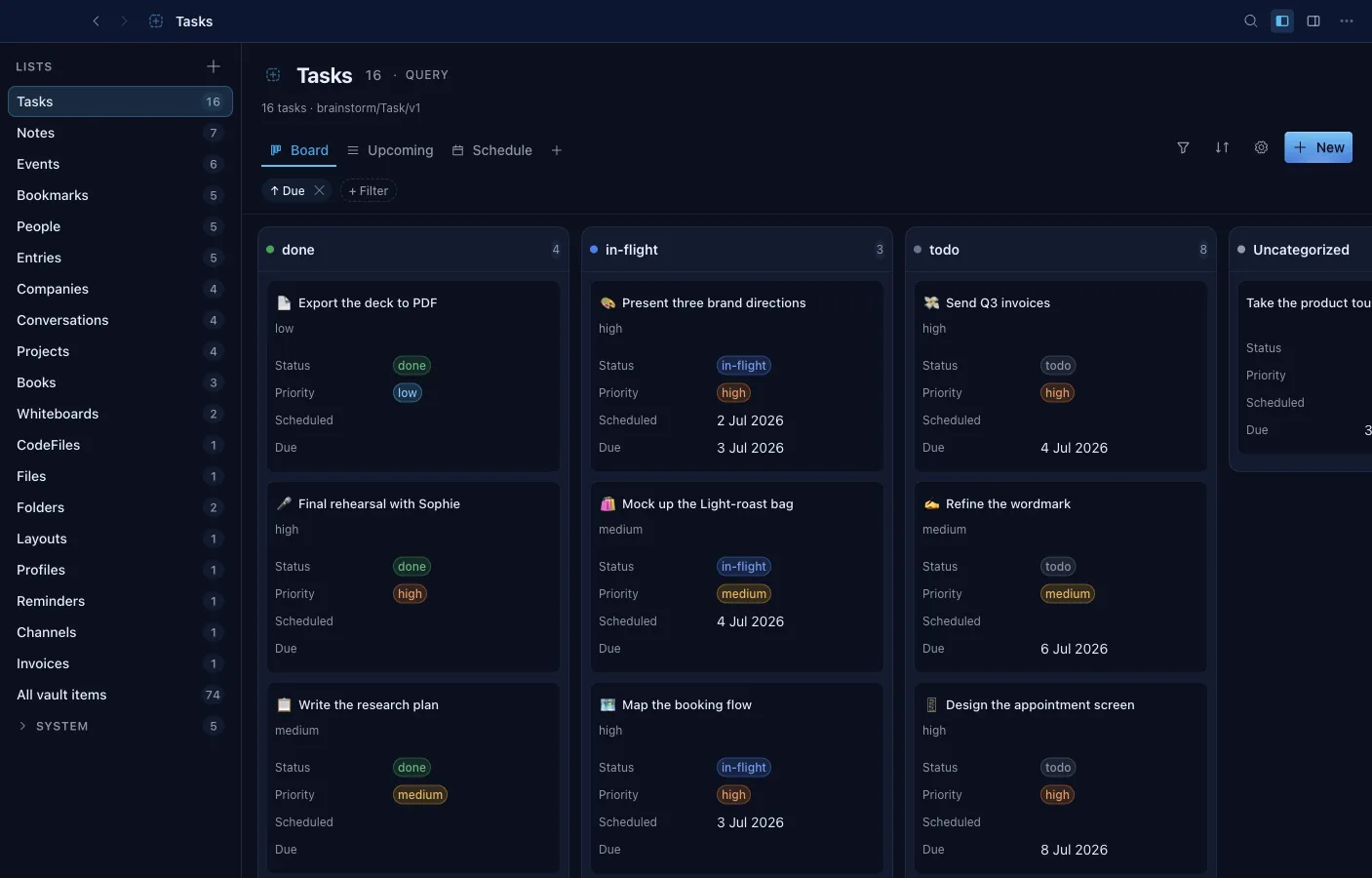
Task: Open the Whiteboards list
Action: (x=120, y=414)
